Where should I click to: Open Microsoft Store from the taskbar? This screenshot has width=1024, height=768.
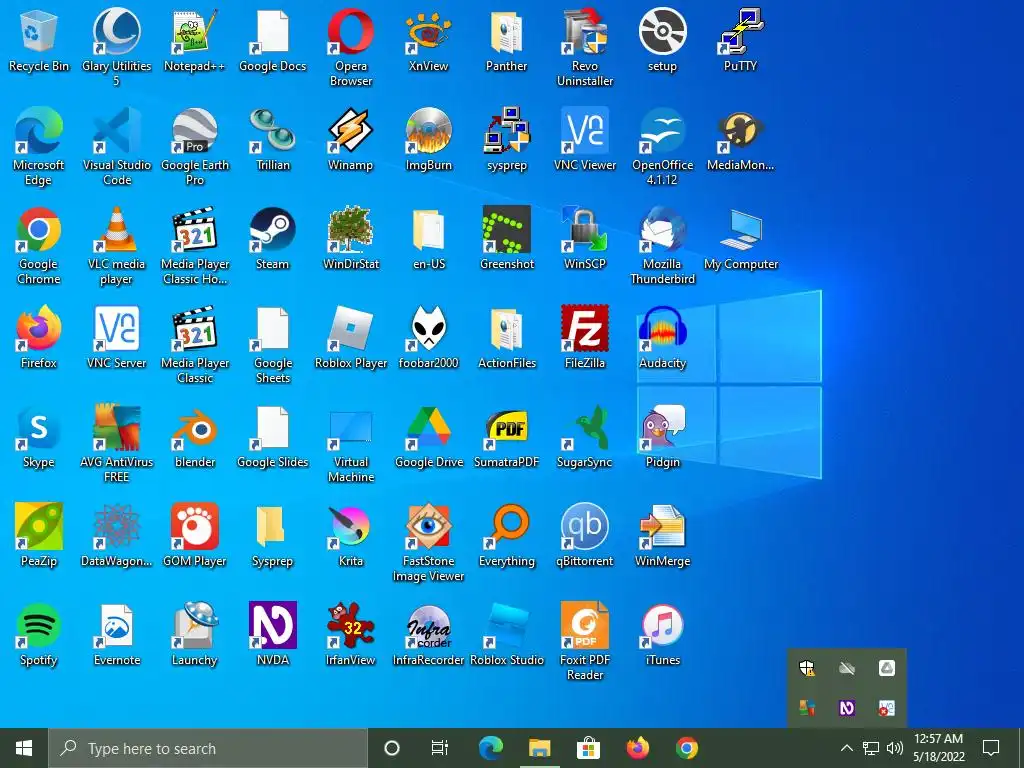click(588, 748)
